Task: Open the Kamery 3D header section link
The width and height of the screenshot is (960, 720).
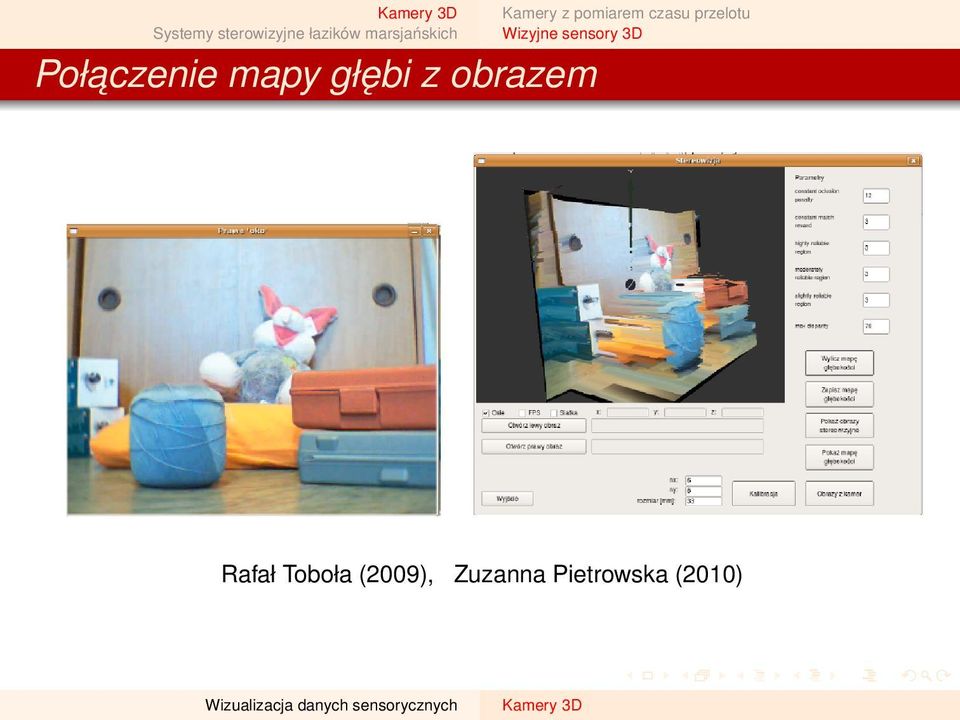Action: pyautogui.click(x=417, y=13)
